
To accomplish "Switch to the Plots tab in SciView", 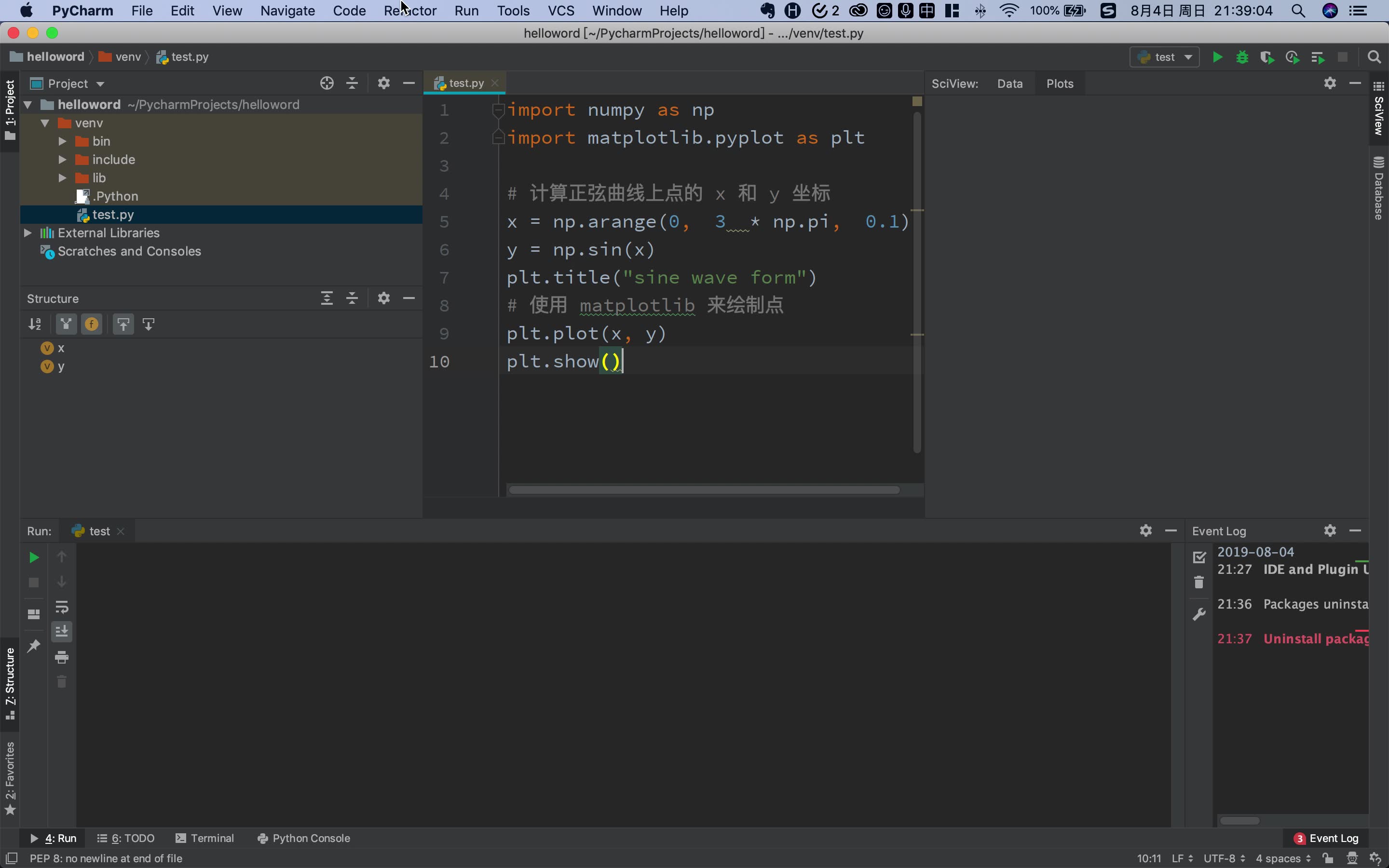I will [1059, 84].
